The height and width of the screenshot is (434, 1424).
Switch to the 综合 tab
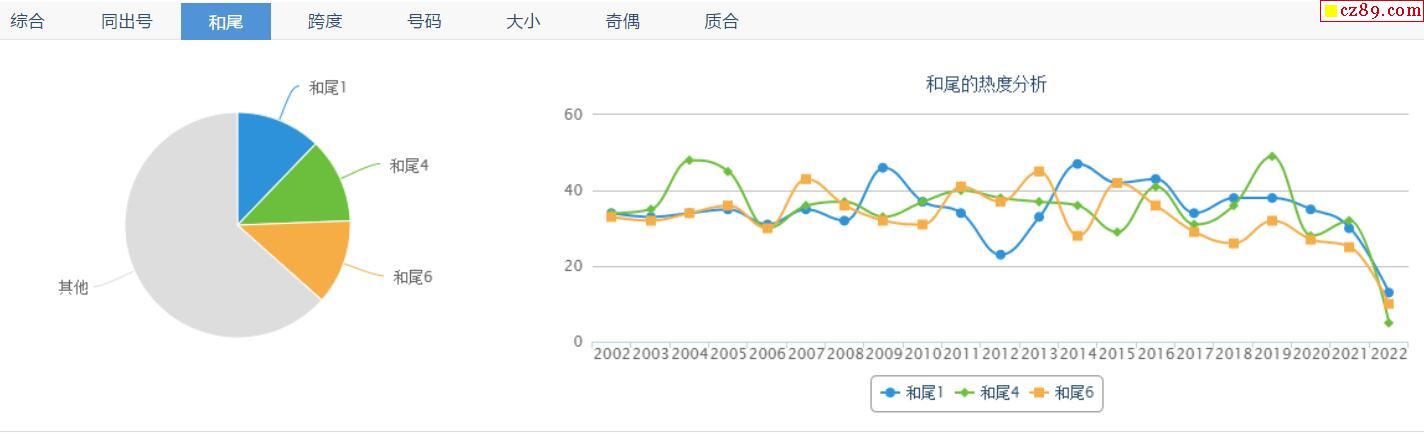(x=28, y=21)
